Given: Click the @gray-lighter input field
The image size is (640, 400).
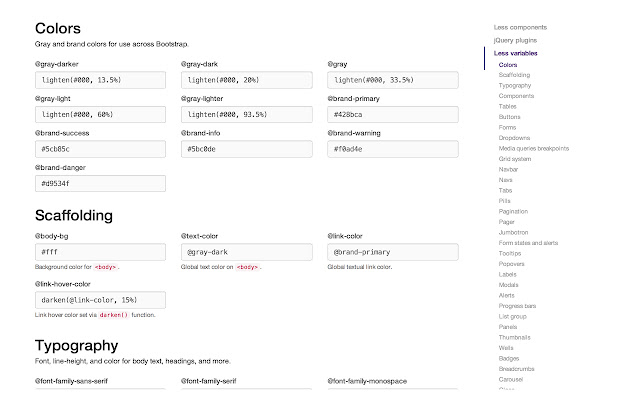Looking at the screenshot, I should point(247,114).
